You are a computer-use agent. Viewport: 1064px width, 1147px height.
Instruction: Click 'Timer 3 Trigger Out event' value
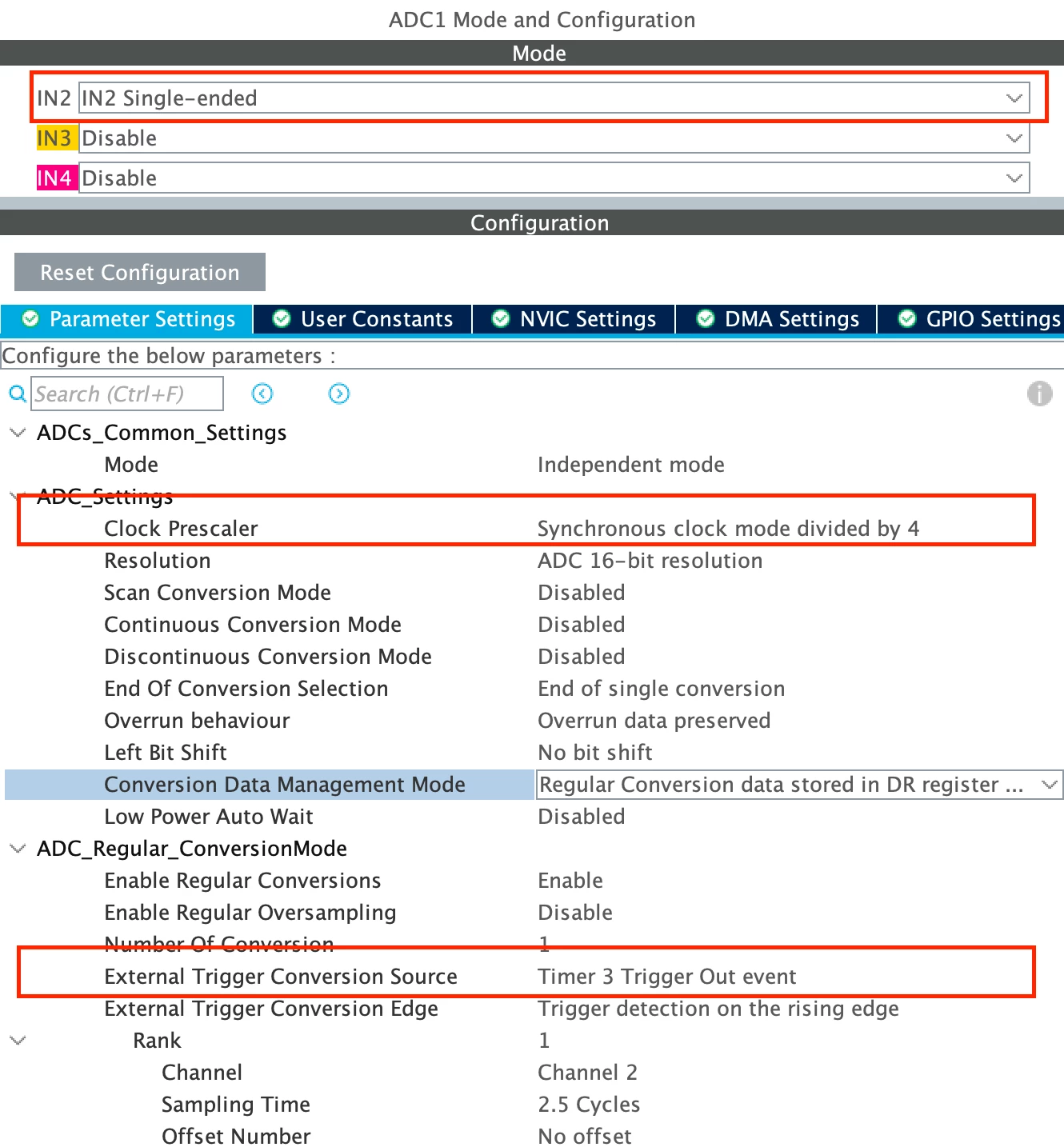click(x=666, y=977)
